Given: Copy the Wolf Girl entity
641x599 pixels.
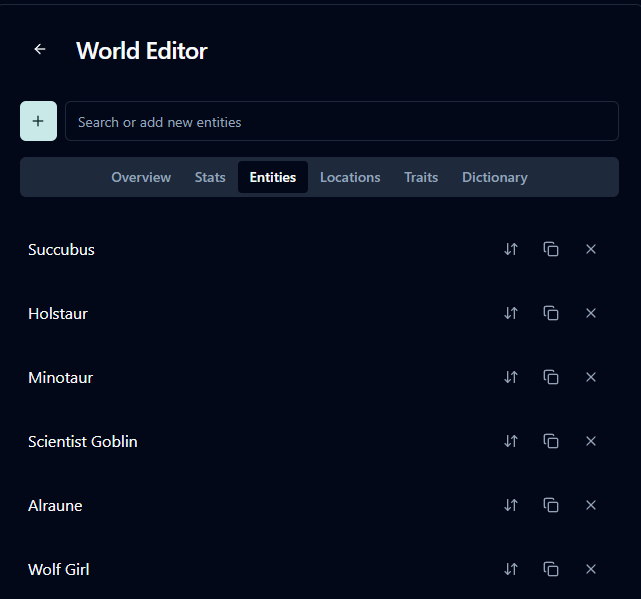Looking at the screenshot, I should (x=551, y=569).
